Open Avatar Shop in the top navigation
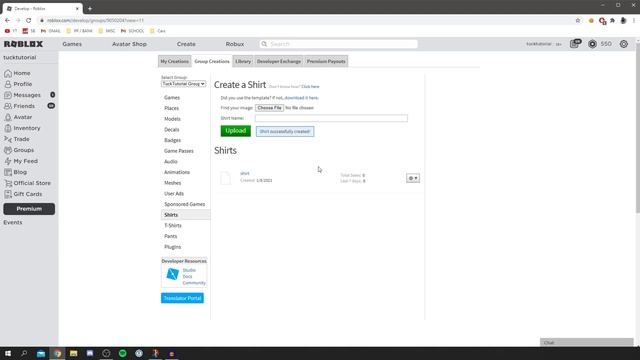The width and height of the screenshot is (640, 360). click(x=129, y=44)
